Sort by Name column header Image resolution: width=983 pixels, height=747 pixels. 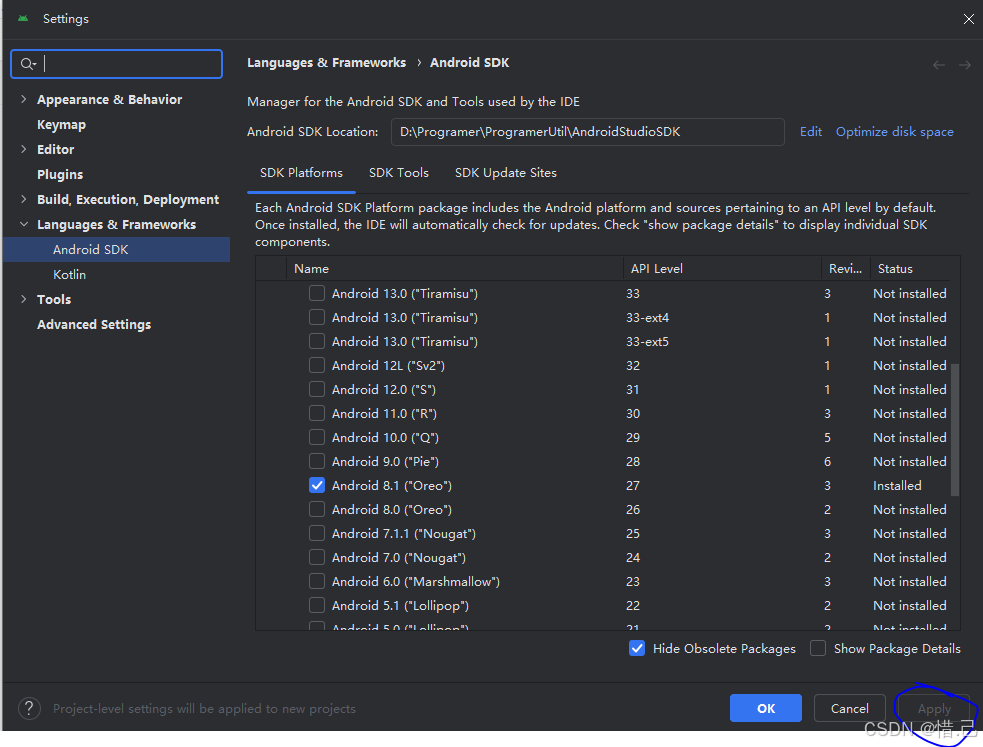click(x=455, y=268)
